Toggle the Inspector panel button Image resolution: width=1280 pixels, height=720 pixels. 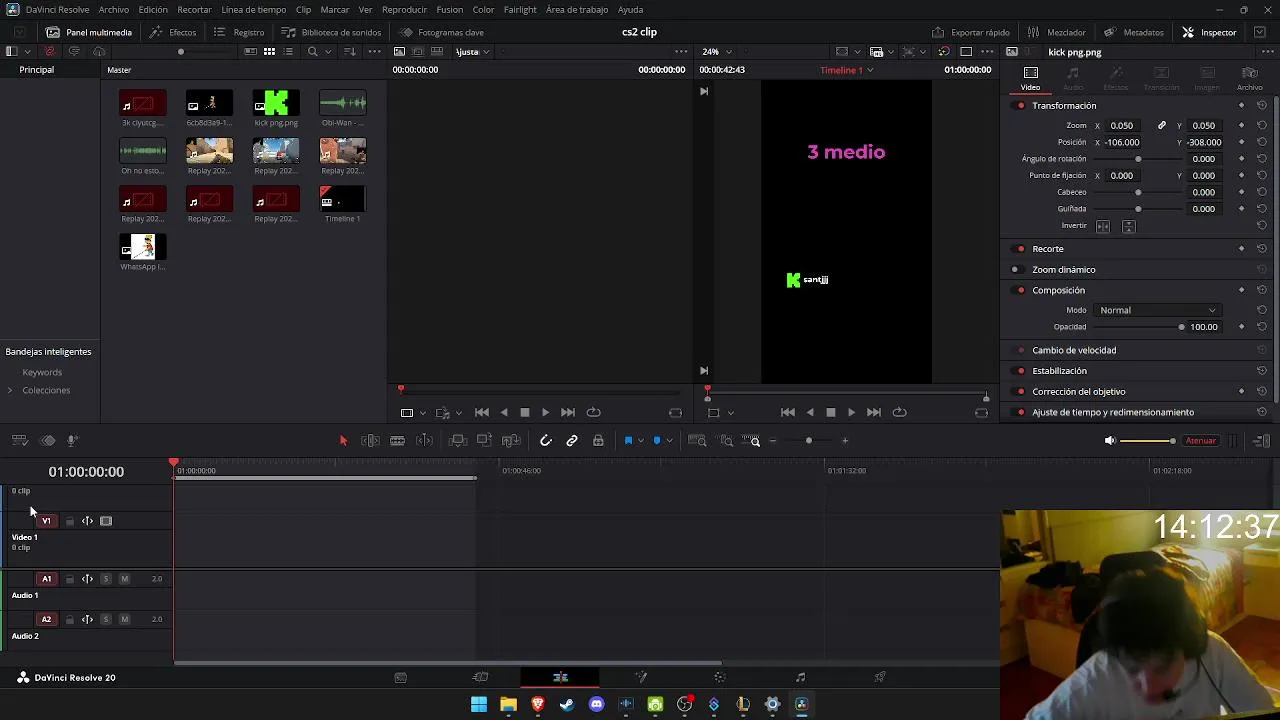1209,32
